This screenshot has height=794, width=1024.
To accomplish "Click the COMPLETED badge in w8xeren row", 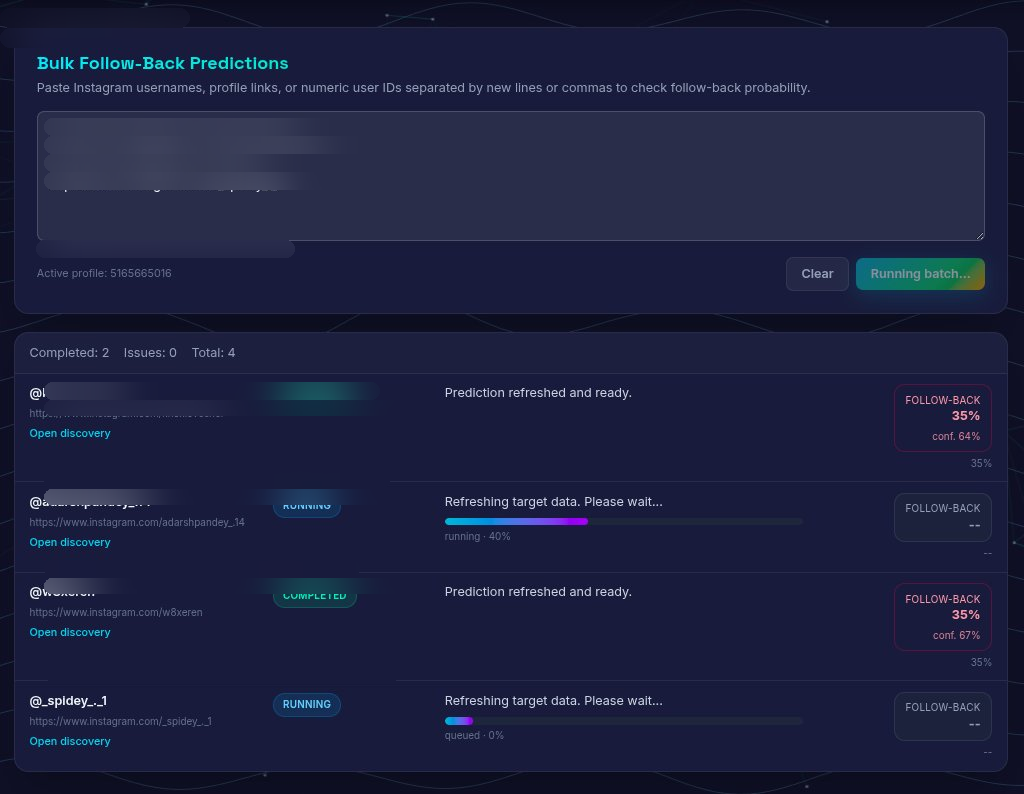I will click(x=314, y=596).
